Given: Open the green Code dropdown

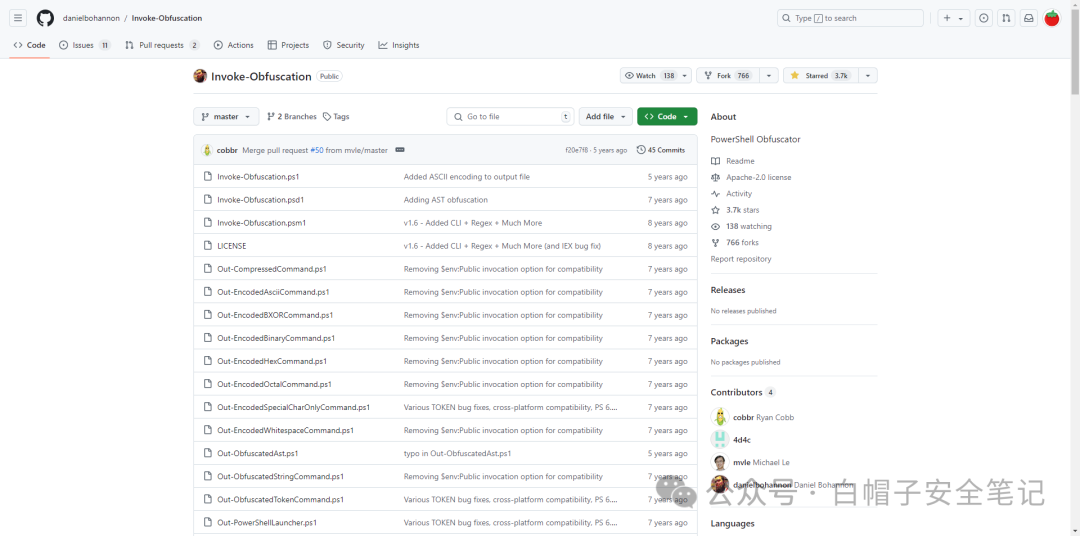Looking at the screenshot, I should (667, 116).
